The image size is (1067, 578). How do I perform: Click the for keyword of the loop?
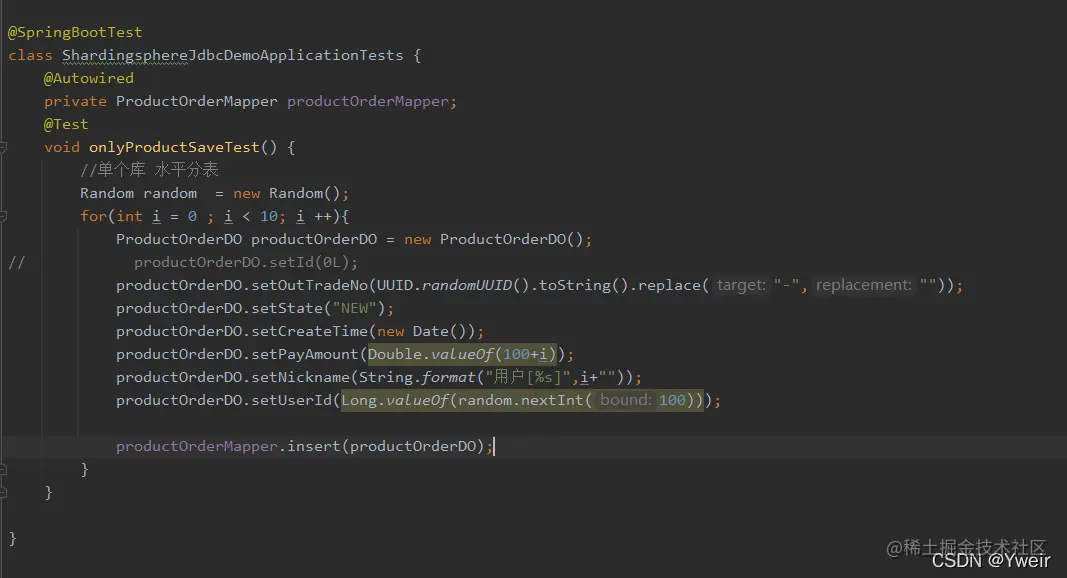93,216
